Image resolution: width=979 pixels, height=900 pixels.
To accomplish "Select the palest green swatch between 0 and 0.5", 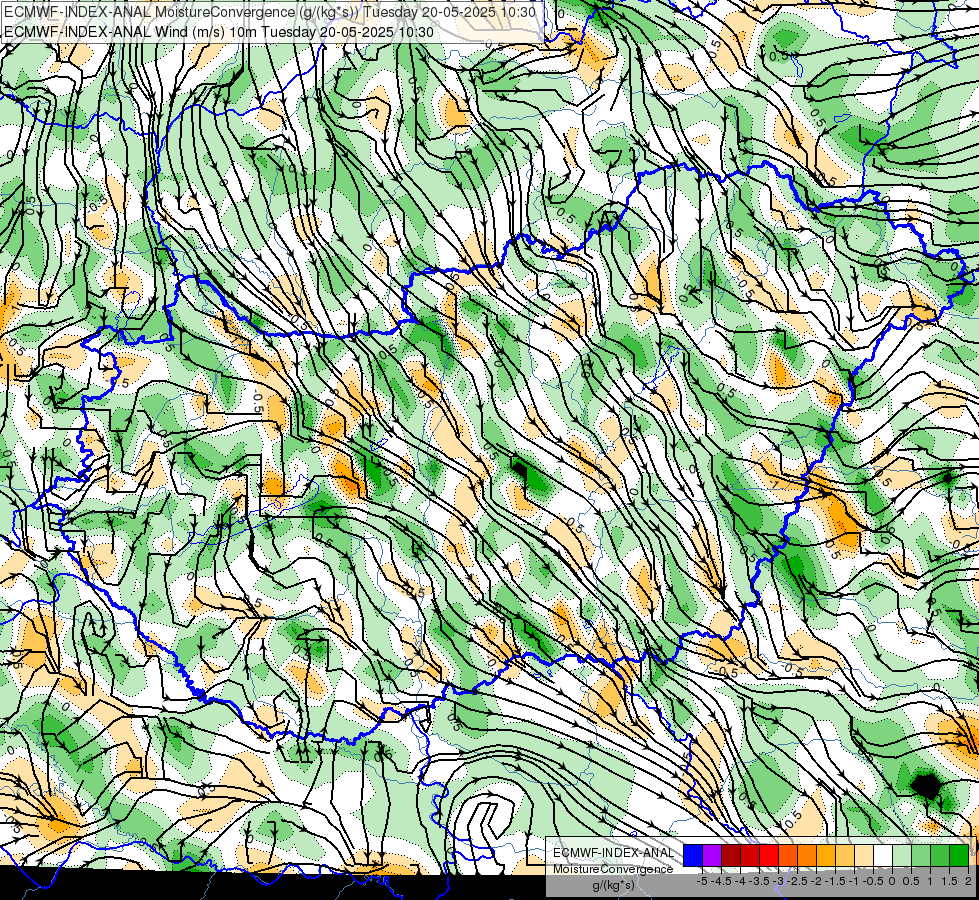I will tap(902, 856).
